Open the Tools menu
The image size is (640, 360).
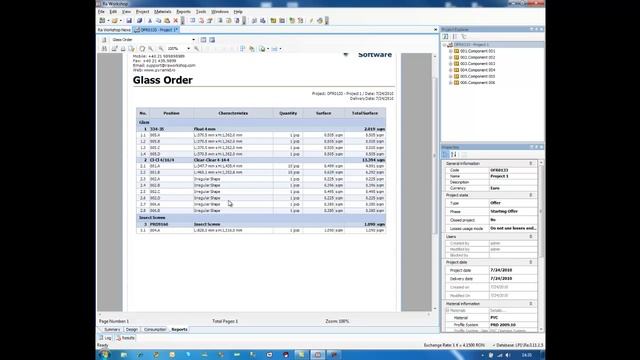[x=201, y=12]
